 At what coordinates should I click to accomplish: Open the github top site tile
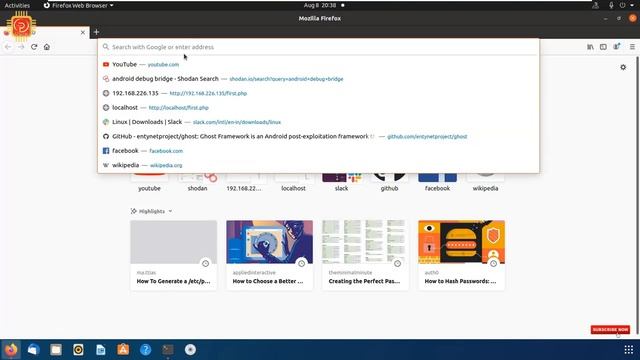pyautogui.click(x=389, y=182)
